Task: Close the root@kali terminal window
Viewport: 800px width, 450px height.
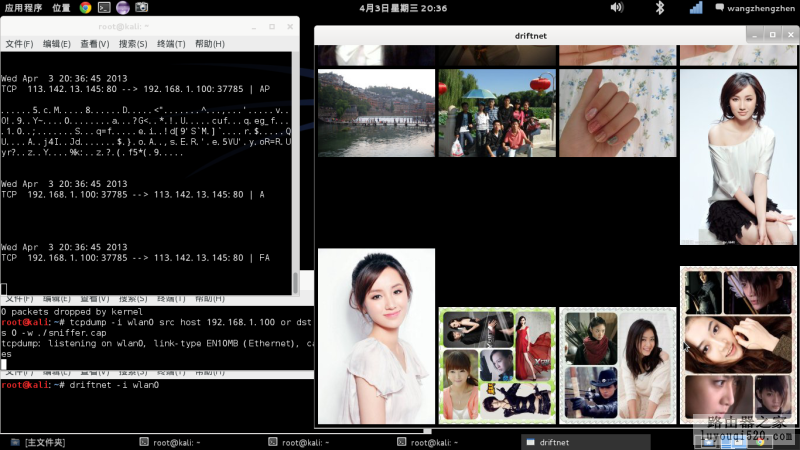Action: click(290, 27)
